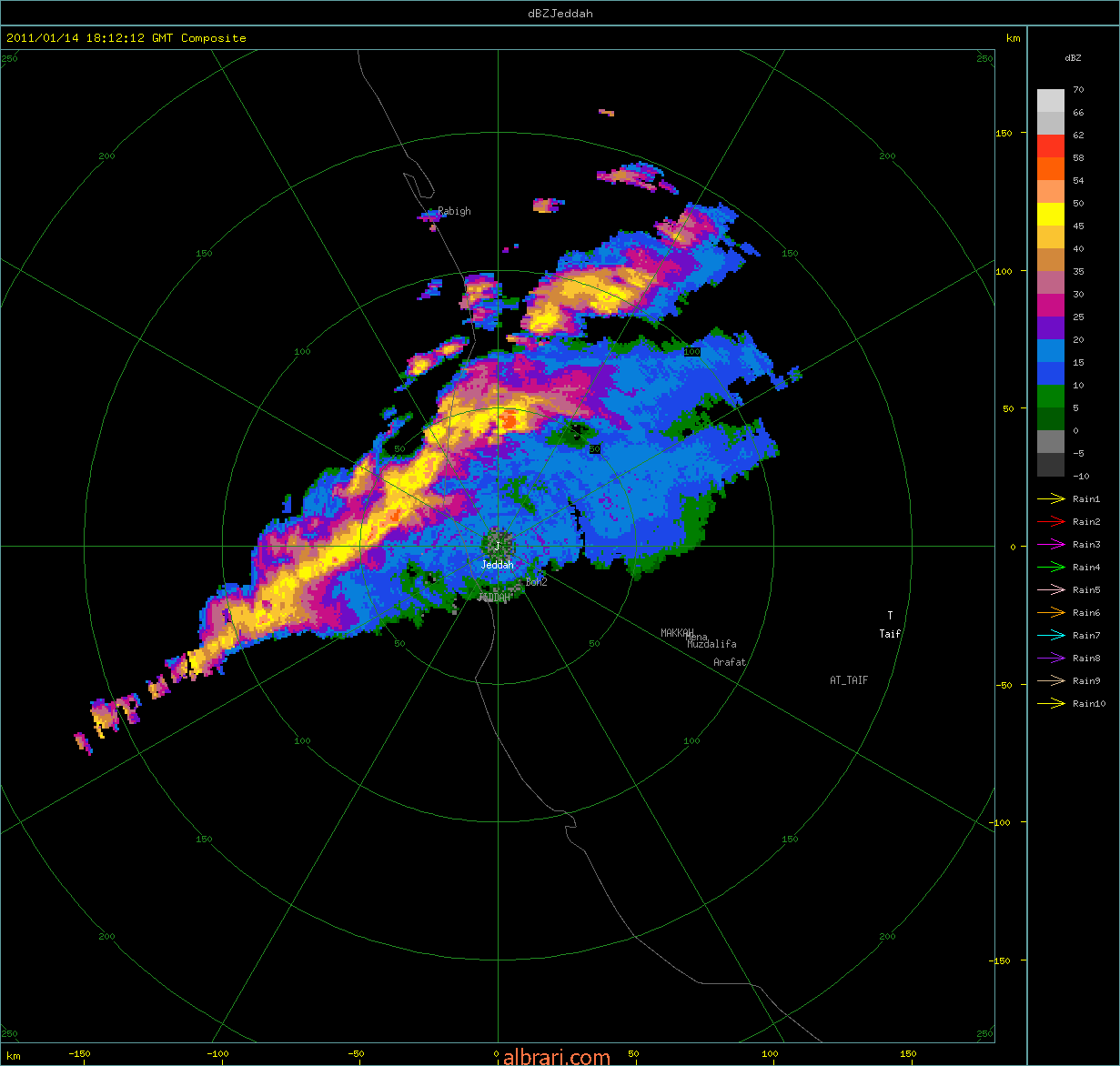Click the 2011/01/14 18:12:12 GMT Composite timestamp

click(126, 37)
